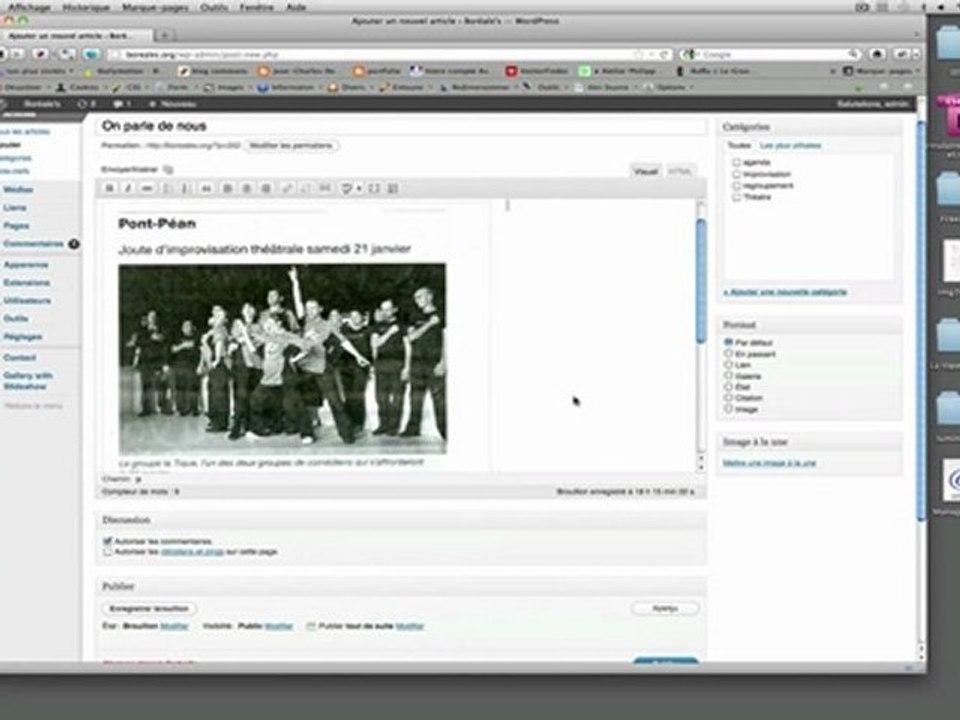Screen dimensions: 960x720
Task: Enable the pingbacks and trackbacks checkbox
Action: 108,552
